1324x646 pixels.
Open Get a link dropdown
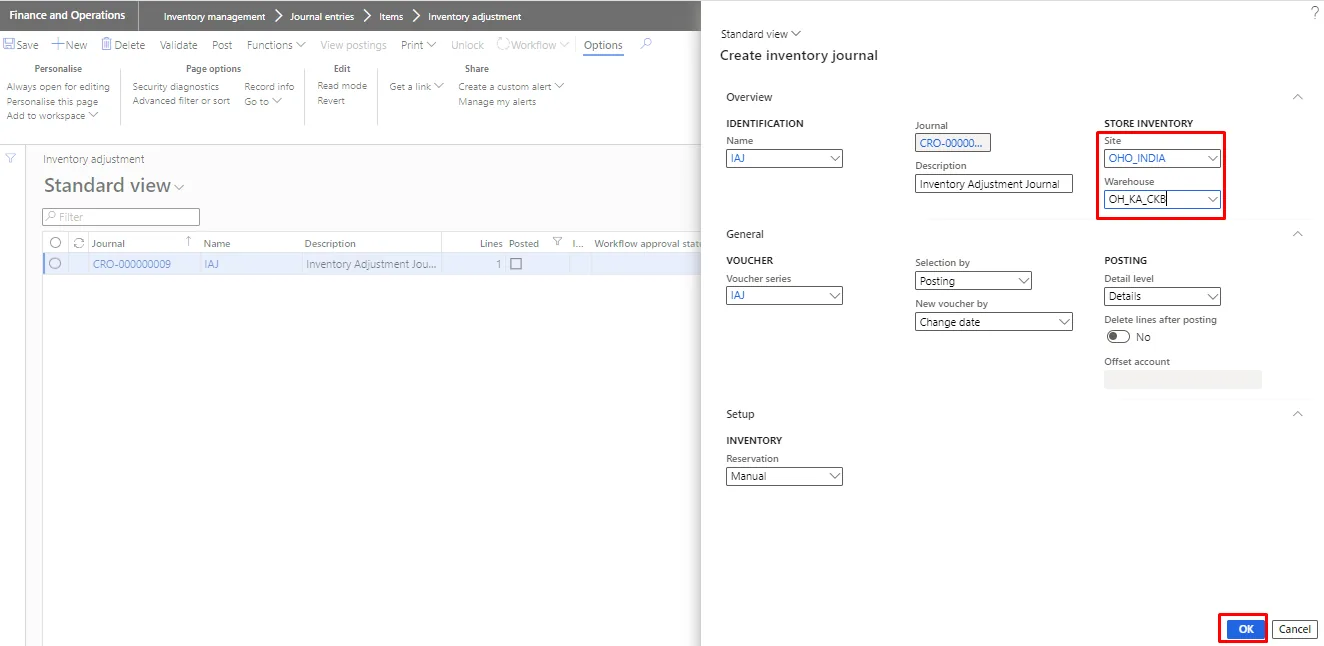[416, 87]
